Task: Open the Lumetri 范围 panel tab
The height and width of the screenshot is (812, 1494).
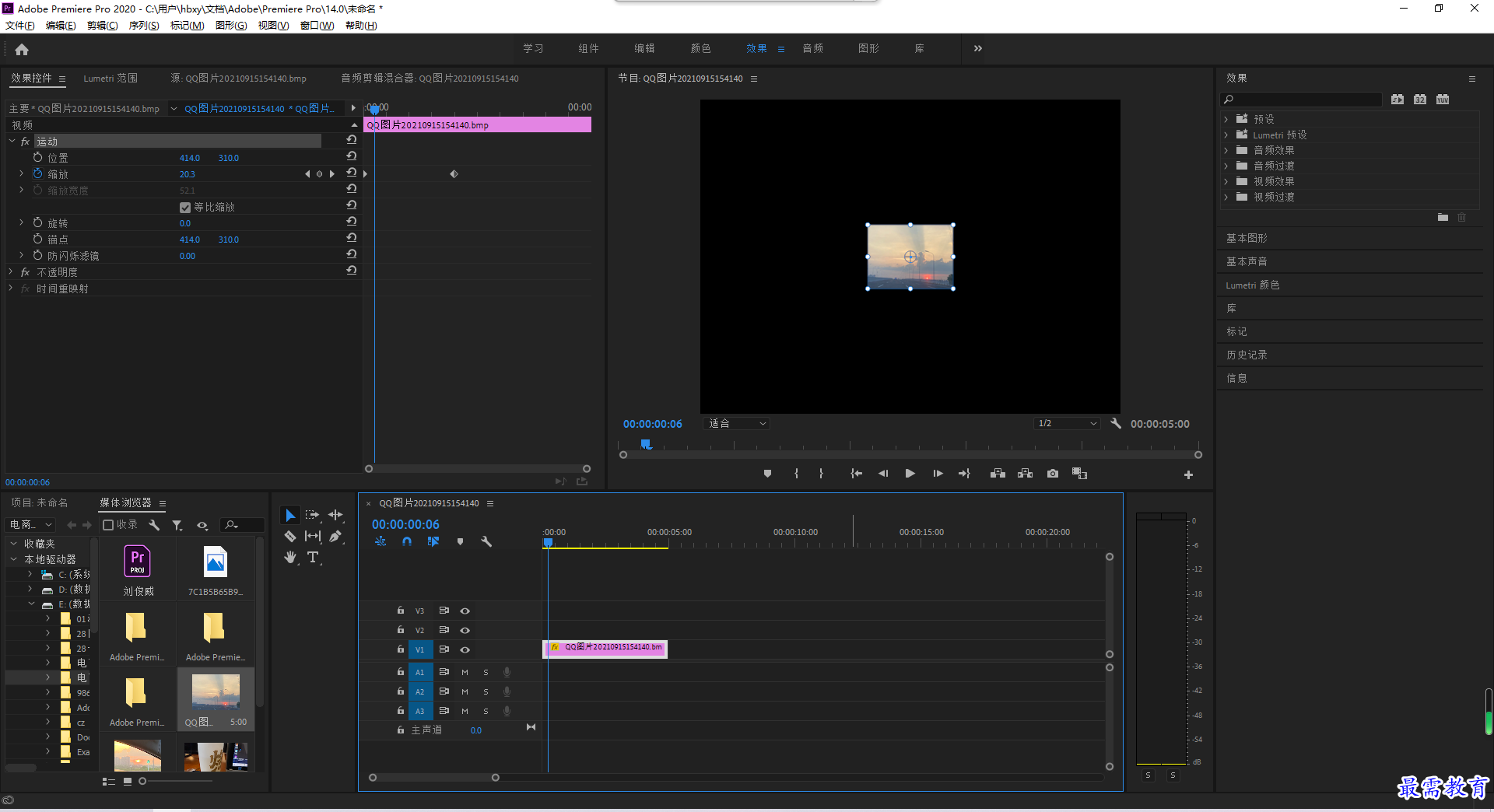Action: pyautogui.click(x=110, y=79)
